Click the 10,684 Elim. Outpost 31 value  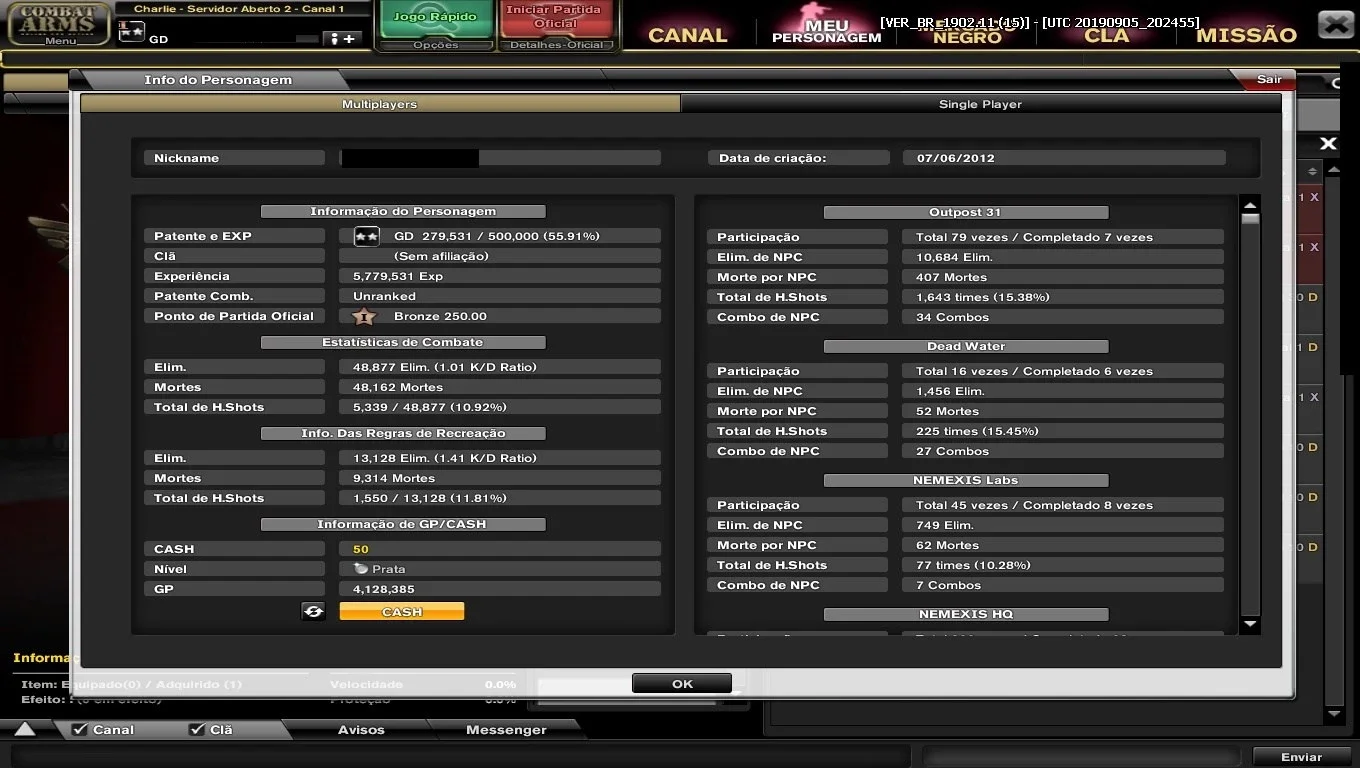click(1063, 257)
